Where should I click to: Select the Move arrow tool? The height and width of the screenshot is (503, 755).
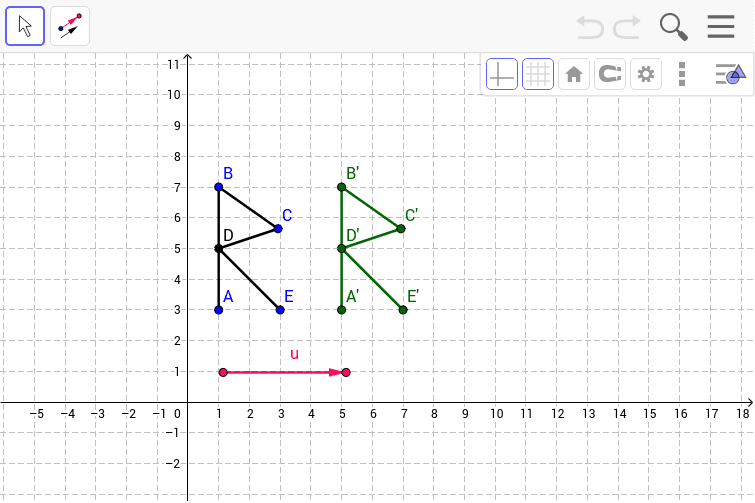coord(25,26)
